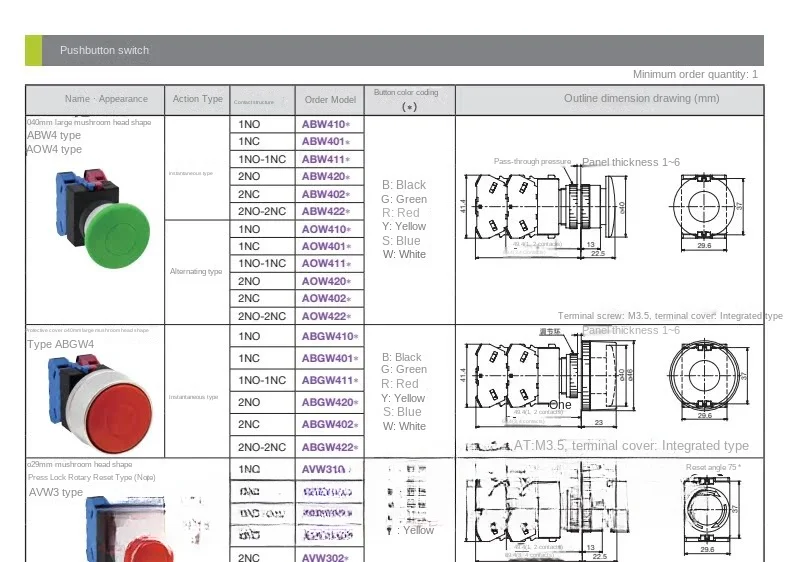Viewport: 790px width, 562px height.
Task: Select order model ABW420
Action: [x=325, y=176]
